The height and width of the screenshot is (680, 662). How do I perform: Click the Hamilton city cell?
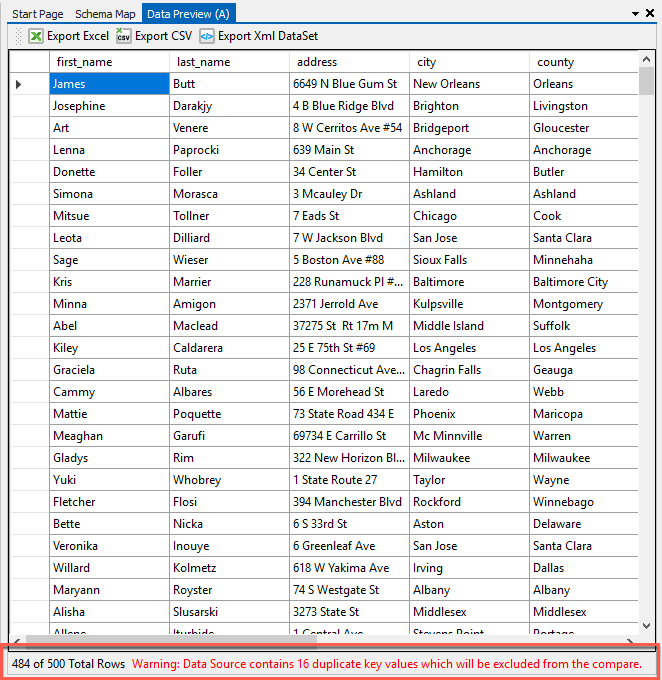pyautogui.click(x=470, y=172)
